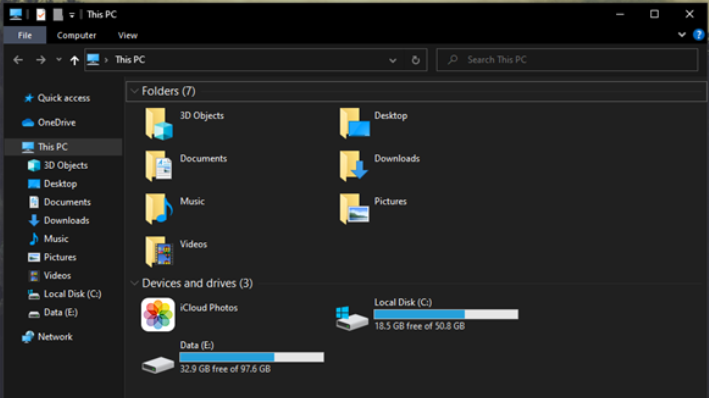
Task: Click the computer icon in the title bar
Action: (x=16, y=14)
